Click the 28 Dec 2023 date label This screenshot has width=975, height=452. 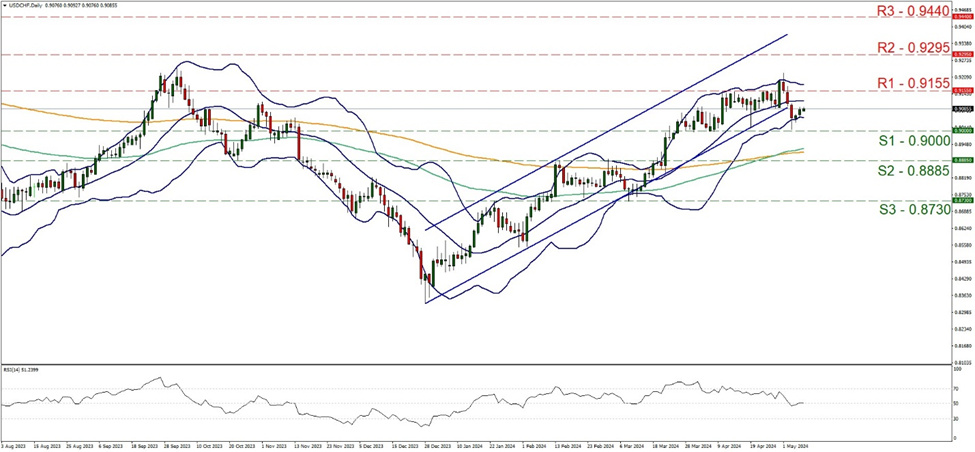(x=436, y=446)
